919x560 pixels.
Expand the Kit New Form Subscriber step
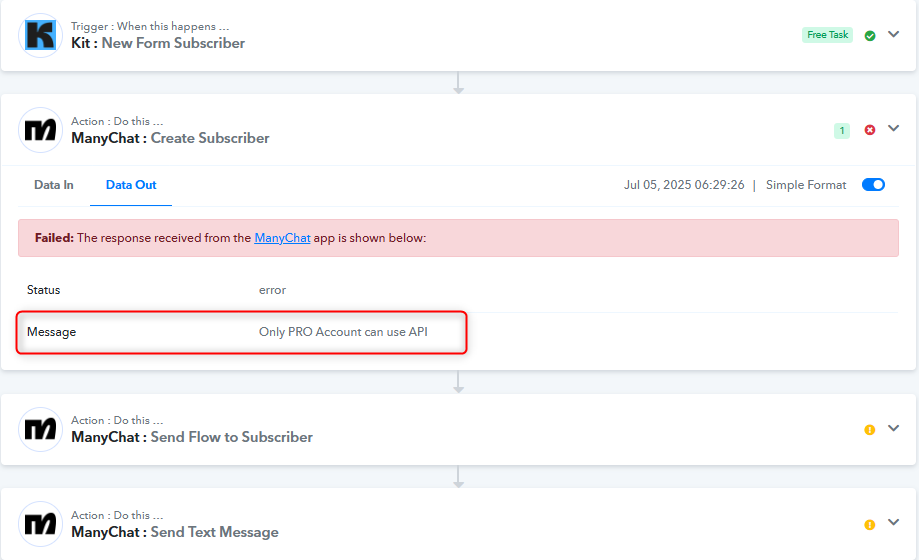(893, 35)
